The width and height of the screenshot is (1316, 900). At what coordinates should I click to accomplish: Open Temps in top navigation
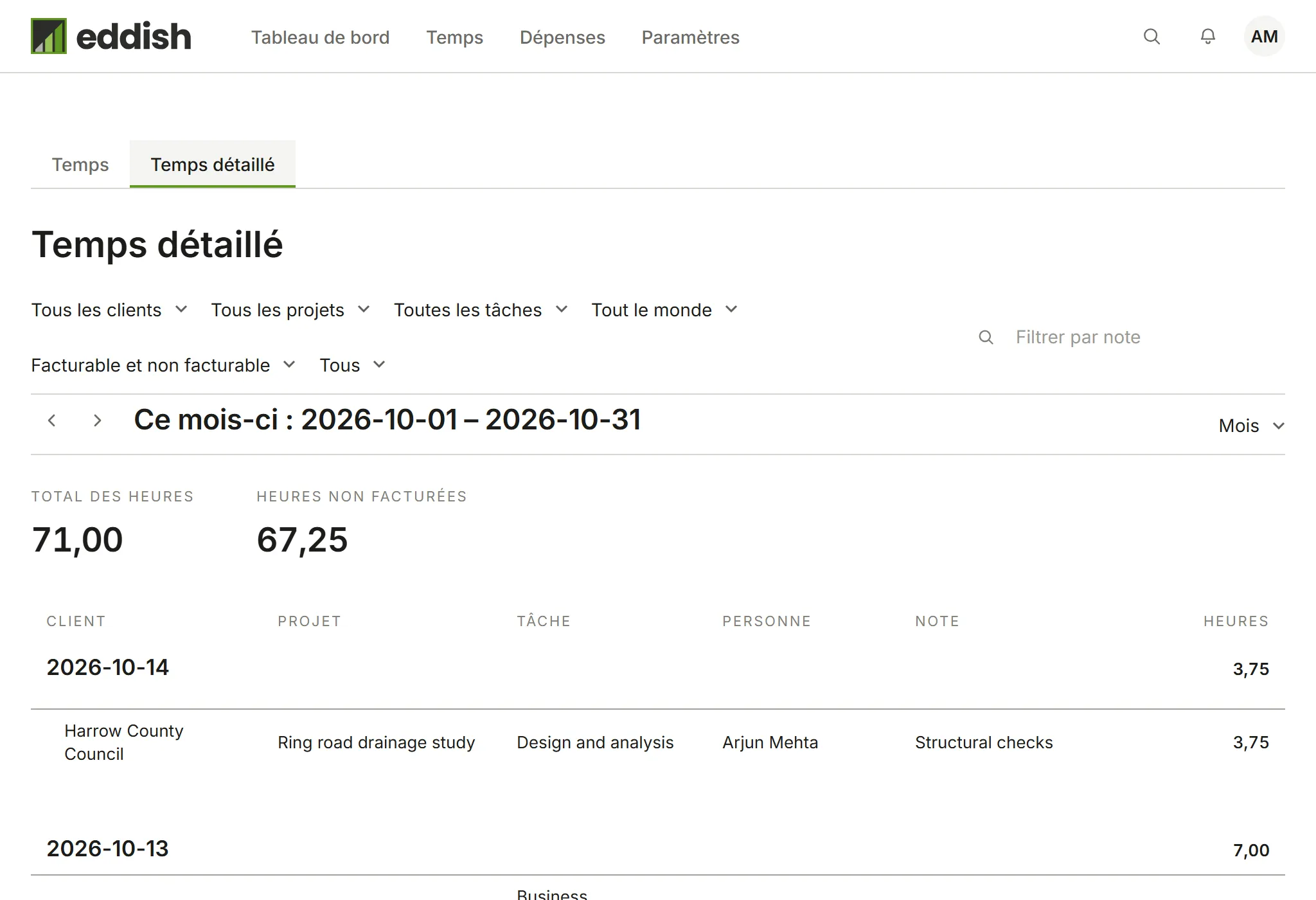click(x=454, y=37)
